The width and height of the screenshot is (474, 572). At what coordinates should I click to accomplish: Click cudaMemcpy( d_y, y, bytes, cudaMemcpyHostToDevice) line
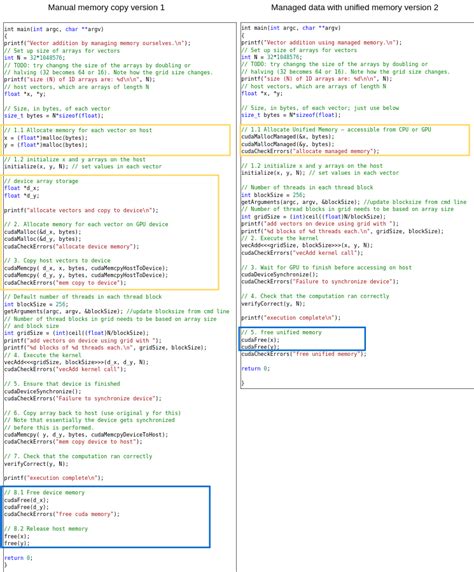86,275
